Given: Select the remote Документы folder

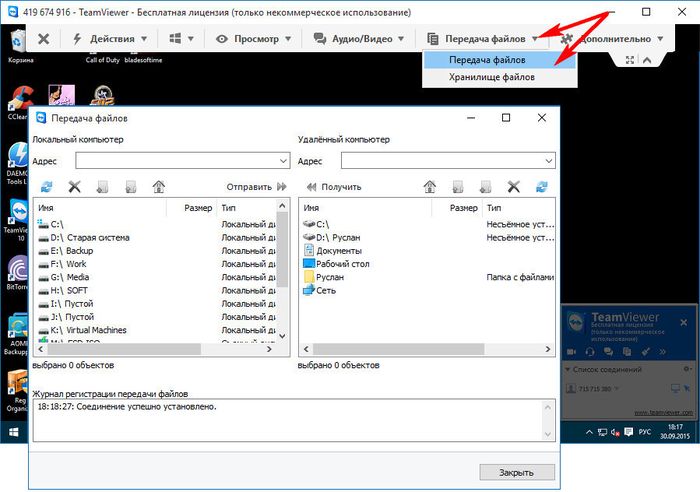Looking at the screenshot, I should coord(333,250).
